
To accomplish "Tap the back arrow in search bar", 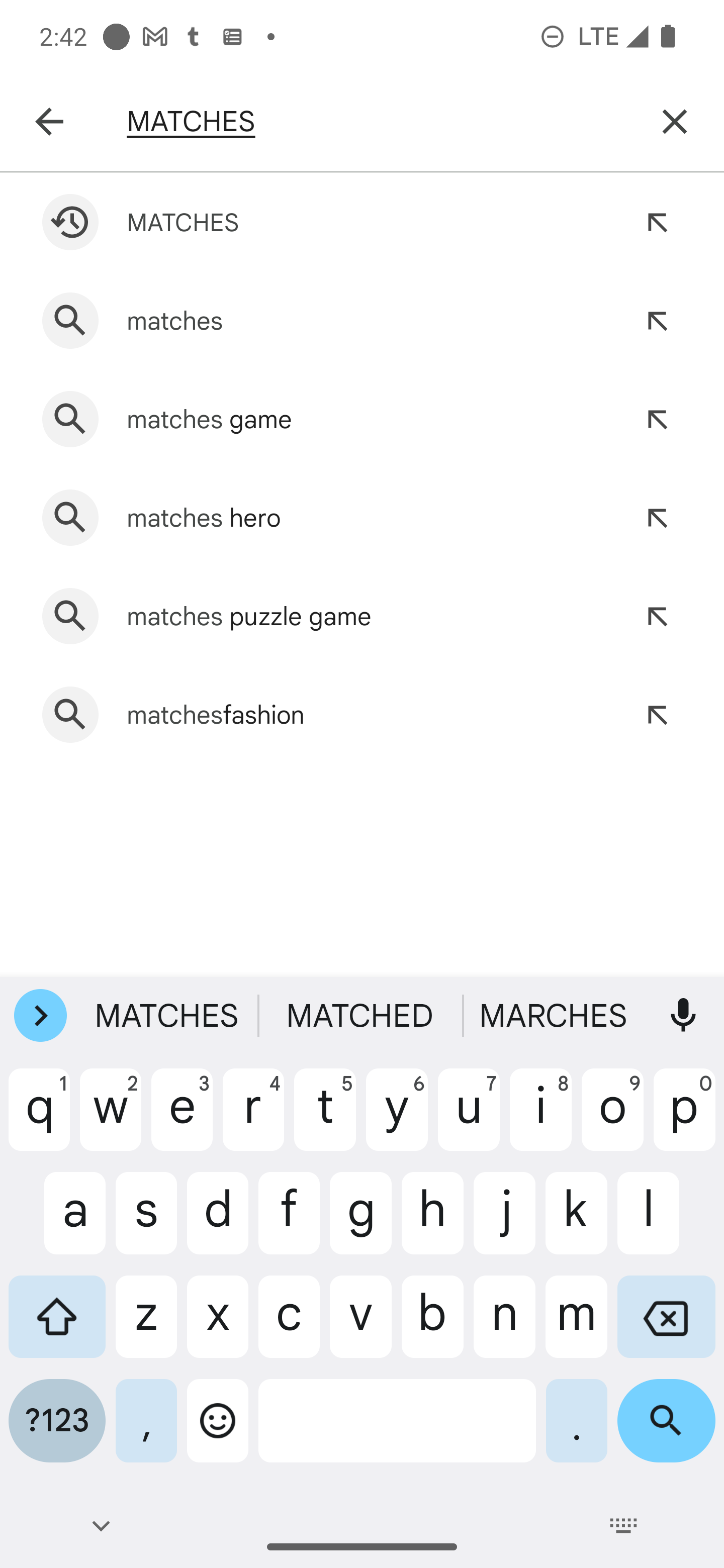I will (49, 121).
